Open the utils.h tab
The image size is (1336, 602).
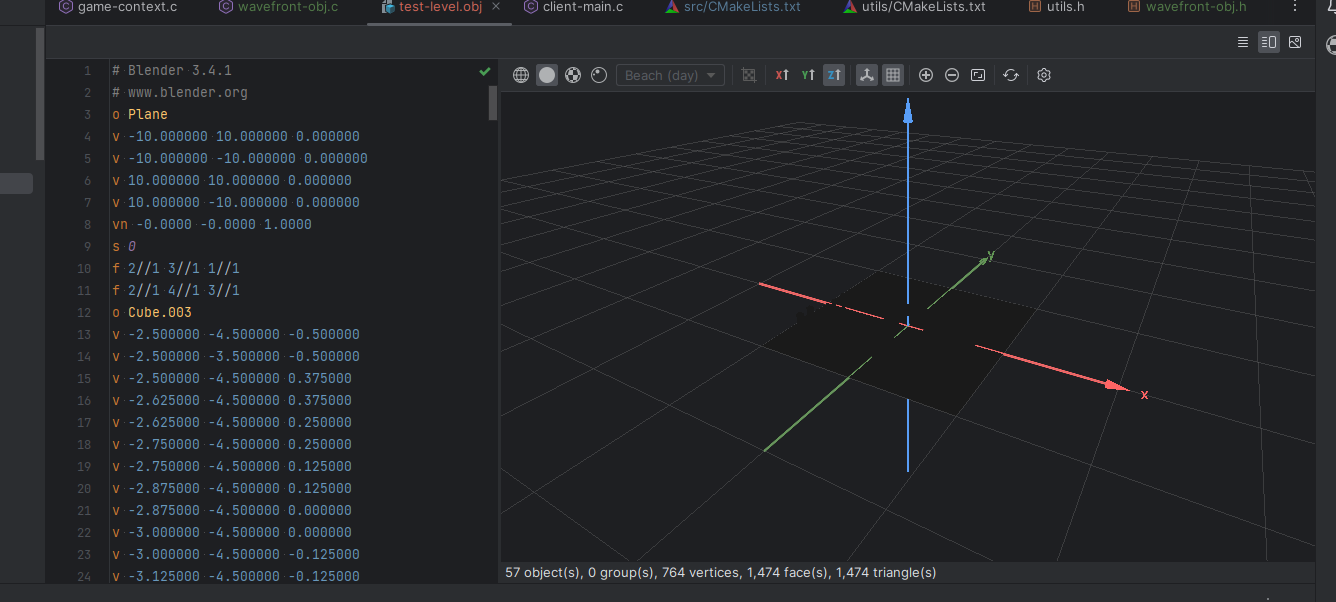1057,7
